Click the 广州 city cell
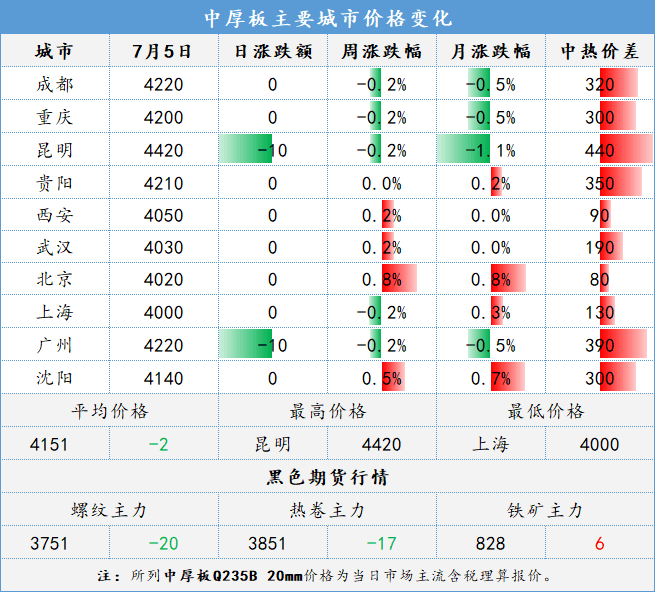The height and width of the screenshot is (592, 655). click(55, 345)
